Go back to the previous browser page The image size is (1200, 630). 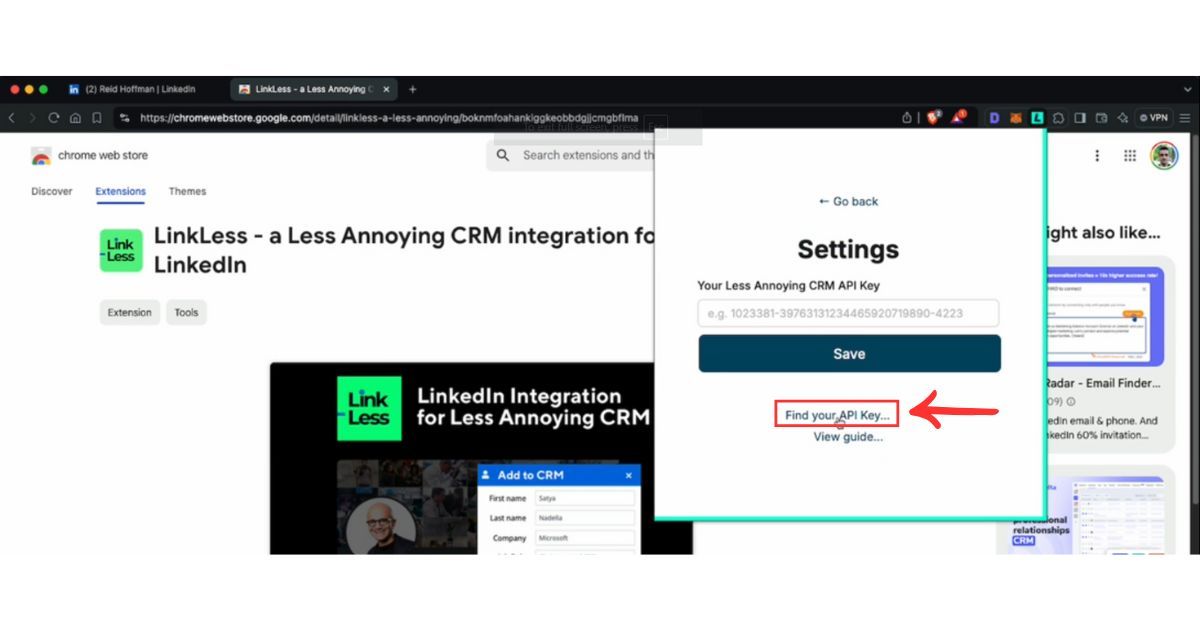12,118
